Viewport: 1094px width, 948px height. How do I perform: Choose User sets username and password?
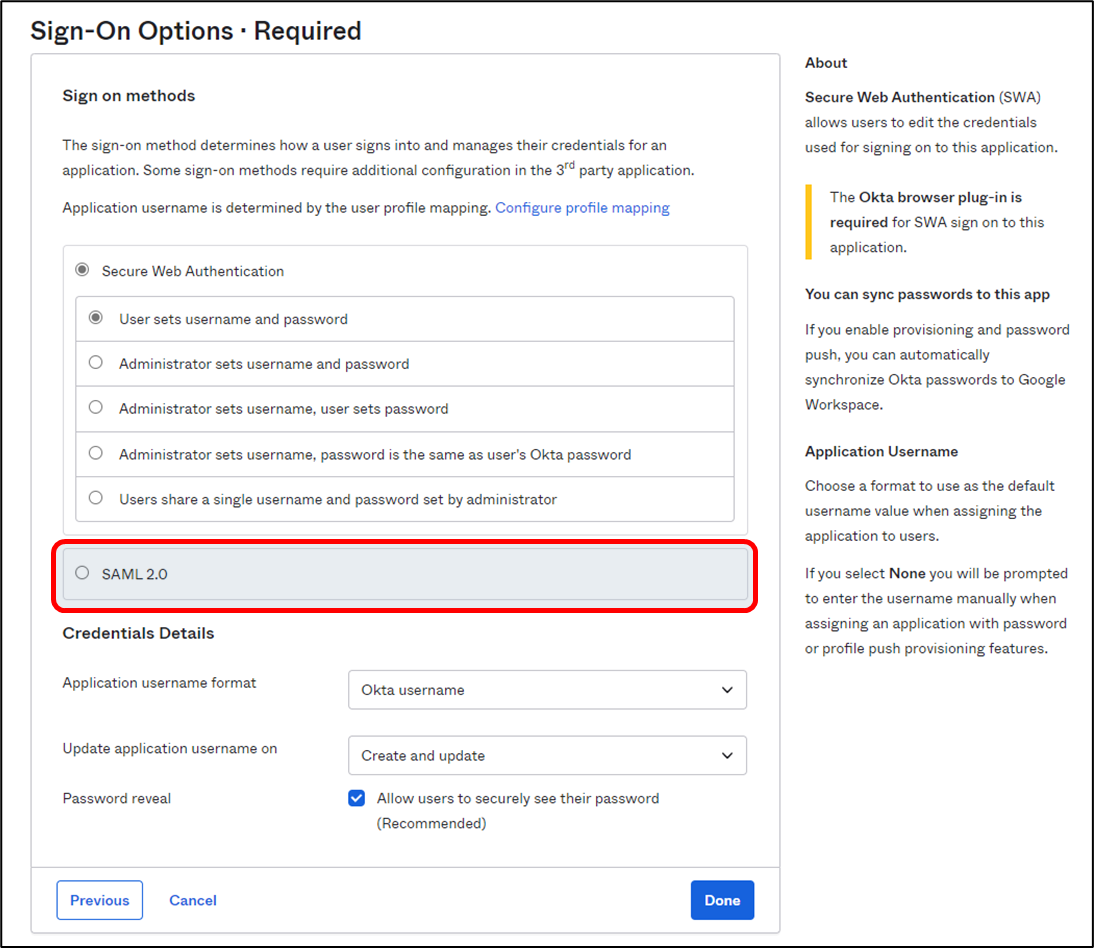click(96, 318)
